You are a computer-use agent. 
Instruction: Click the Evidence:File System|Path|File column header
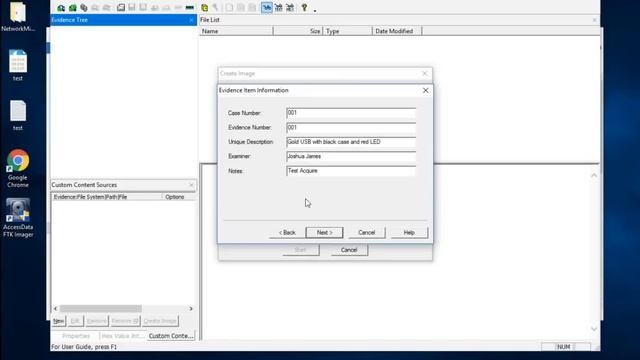pyautogui.click(x=107, y=197)
